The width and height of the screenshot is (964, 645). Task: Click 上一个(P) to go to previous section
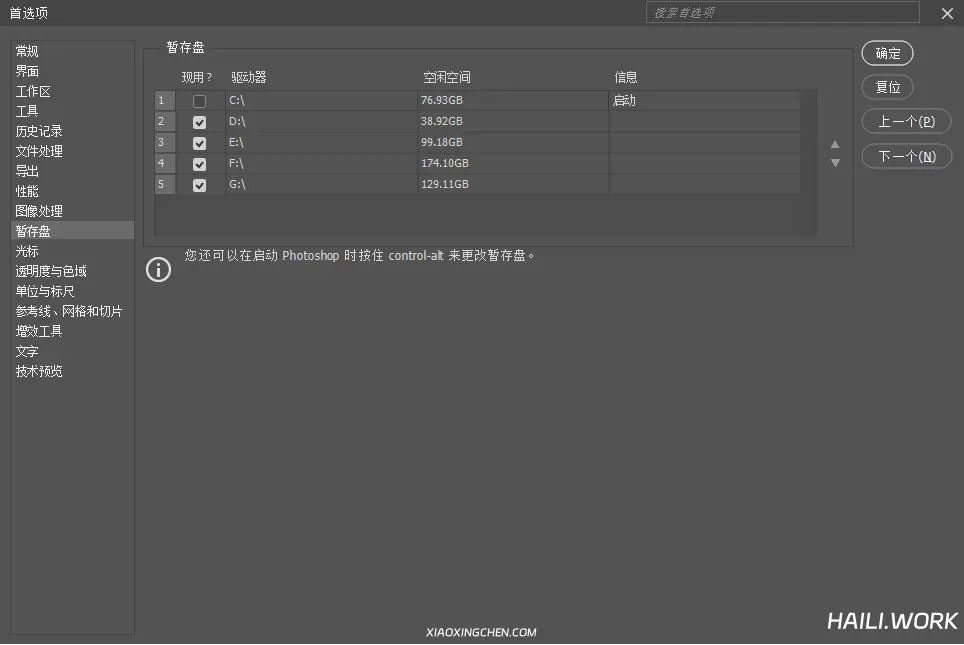906,121
